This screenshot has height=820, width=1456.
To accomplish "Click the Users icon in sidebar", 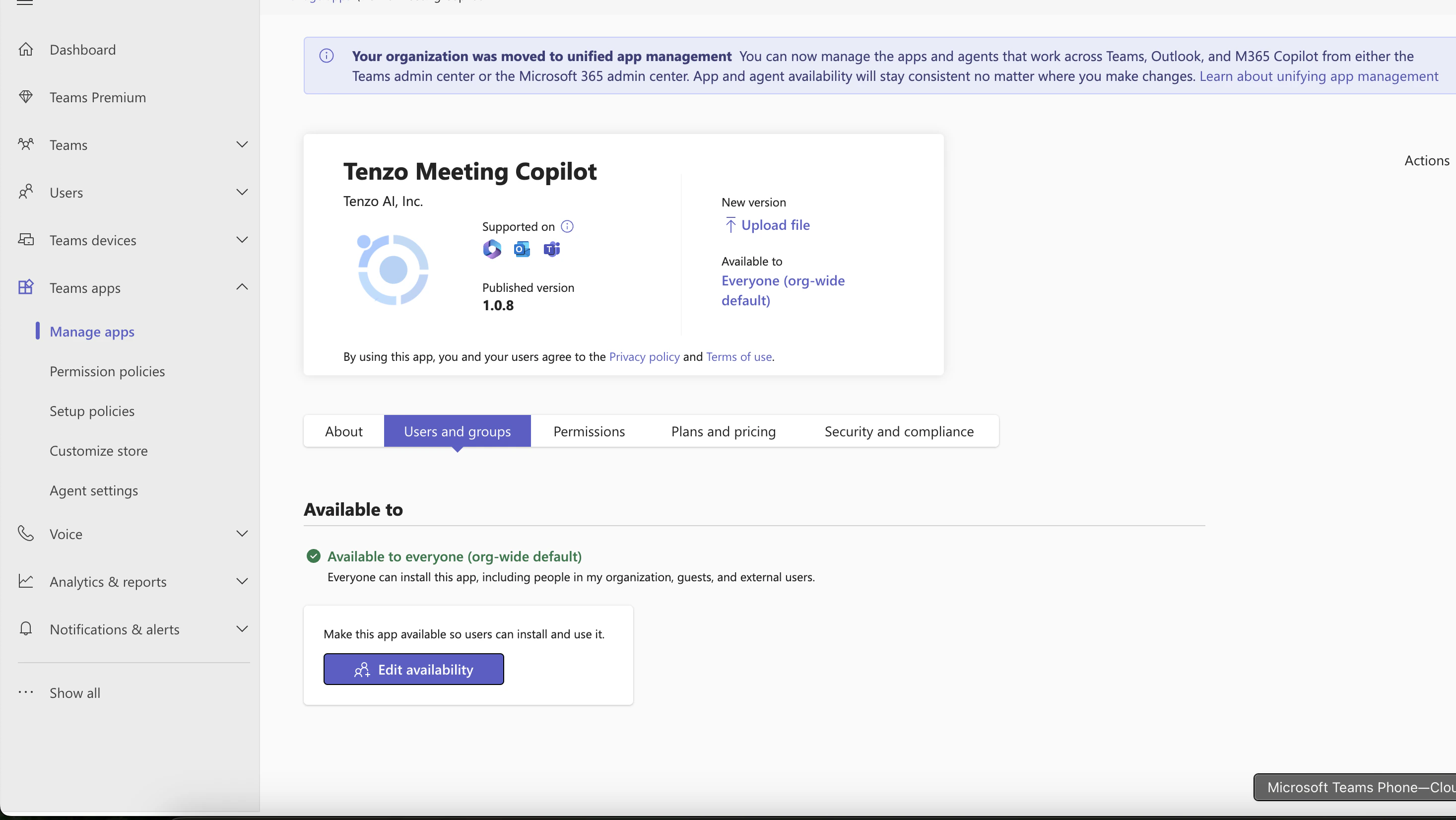I will [25, 192].
